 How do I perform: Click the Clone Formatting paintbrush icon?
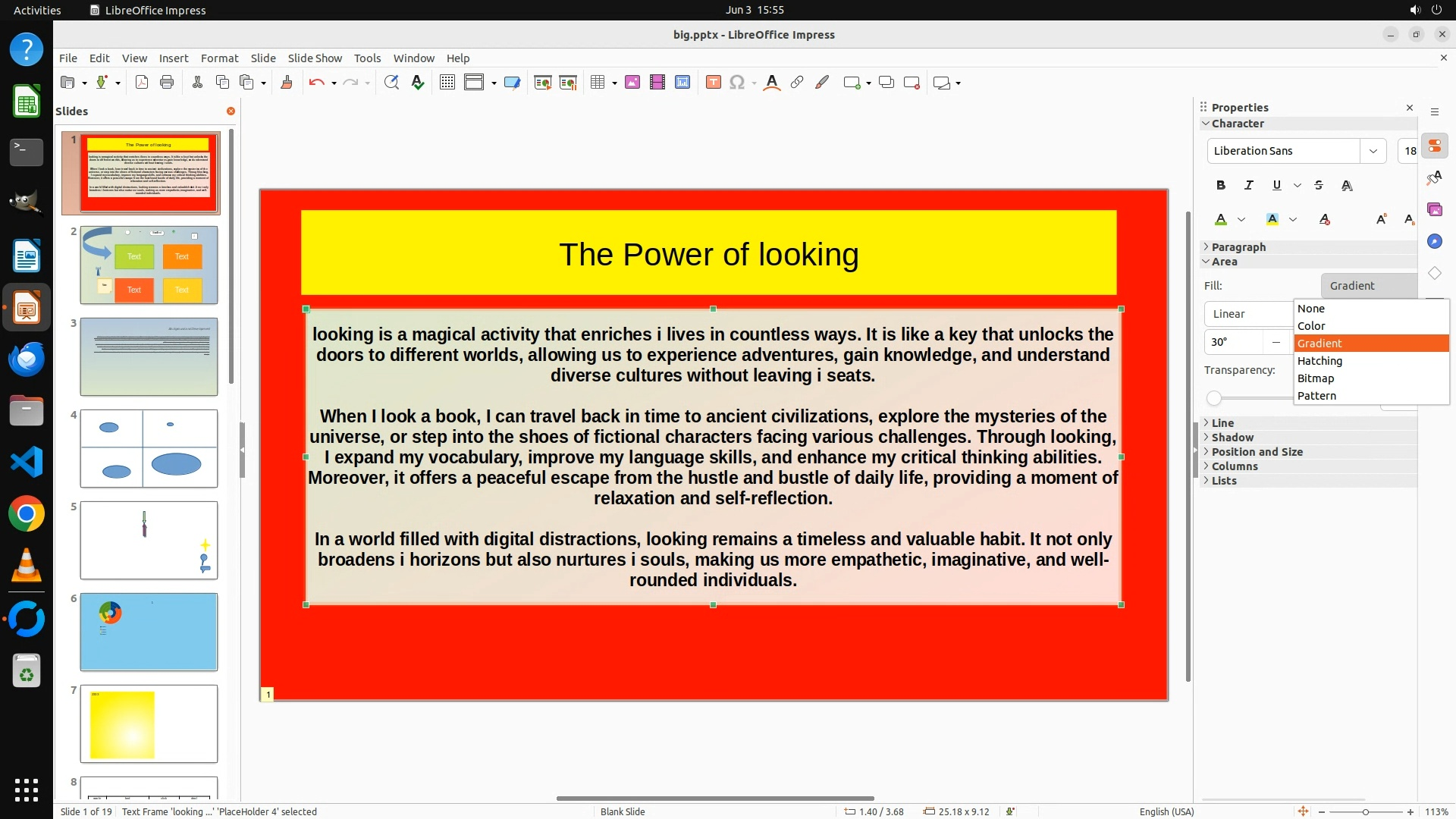coord(287,83)
